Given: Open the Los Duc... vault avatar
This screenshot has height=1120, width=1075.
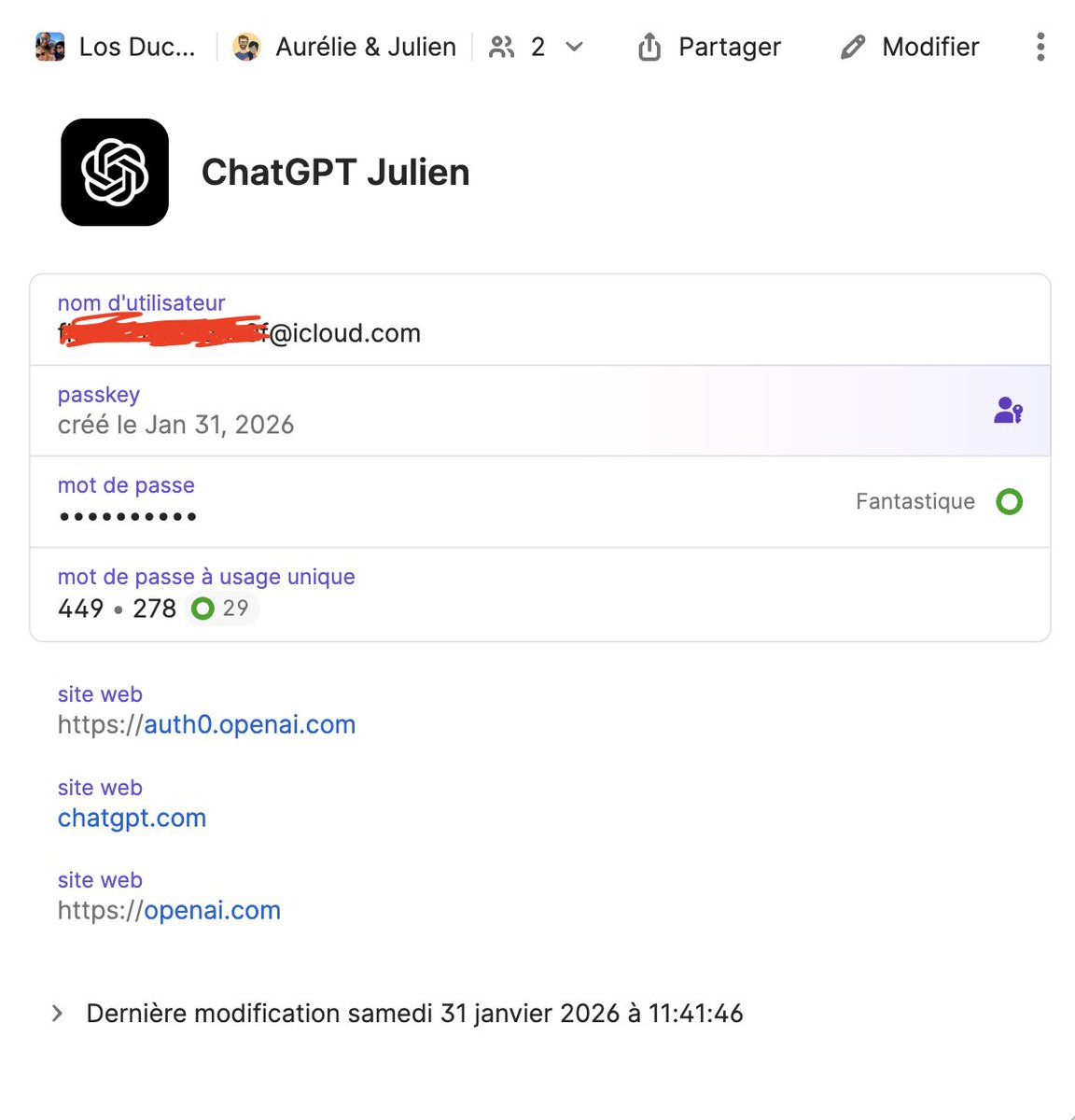Looking at the screenshot, I should coord(49,47).
